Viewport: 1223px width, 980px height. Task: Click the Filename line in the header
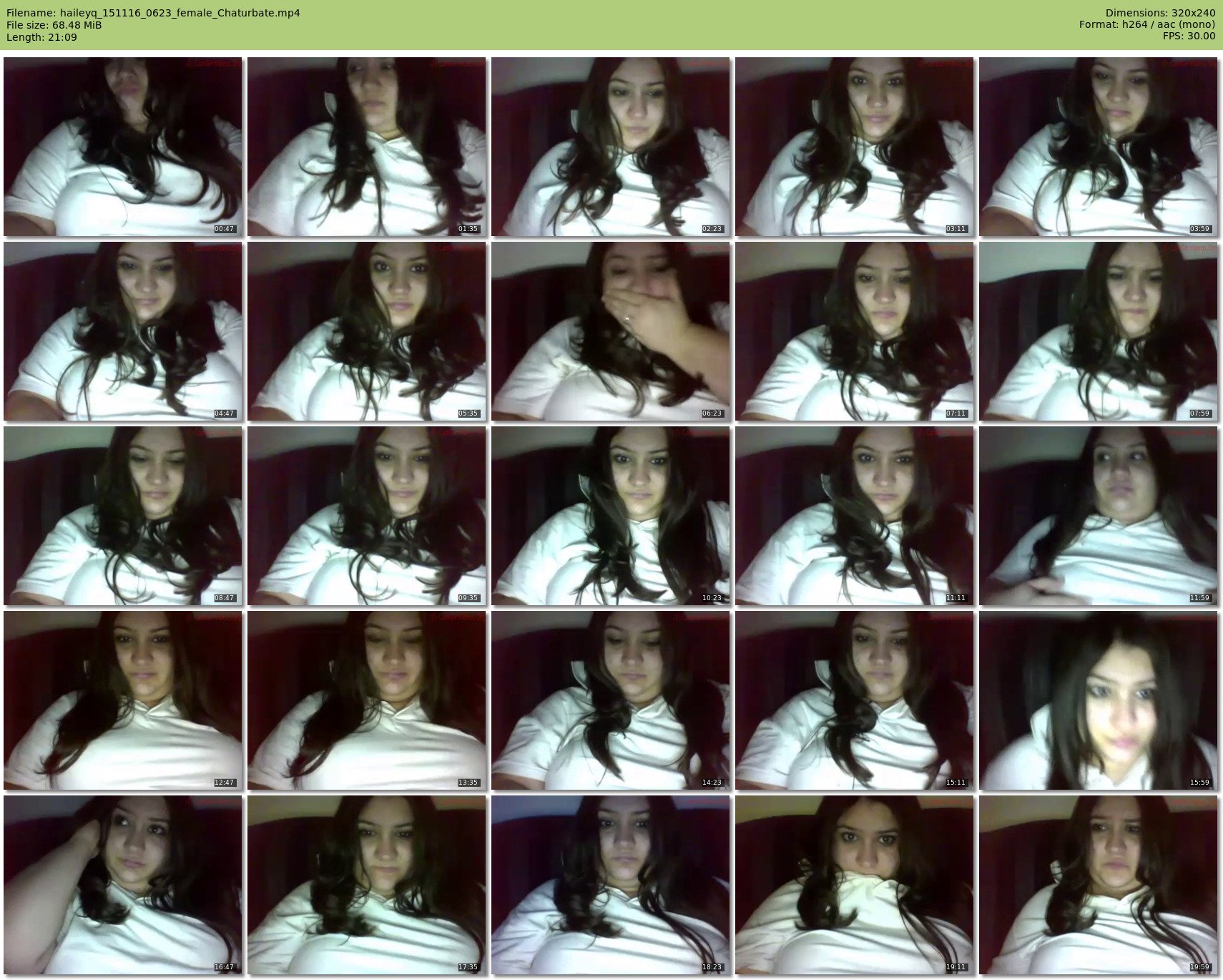153,13
